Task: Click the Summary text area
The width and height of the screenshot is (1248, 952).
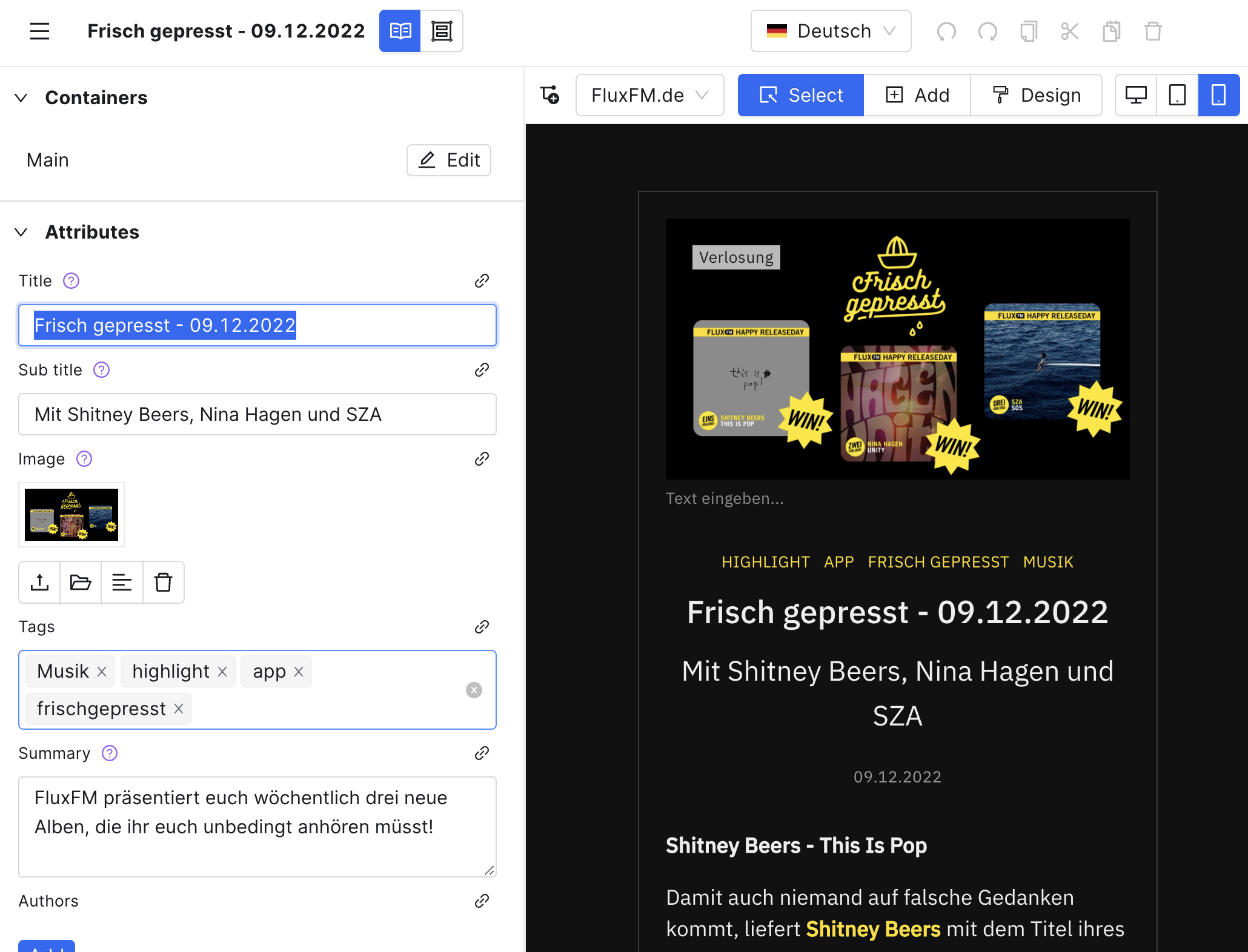Action: [x=257, y=827]
